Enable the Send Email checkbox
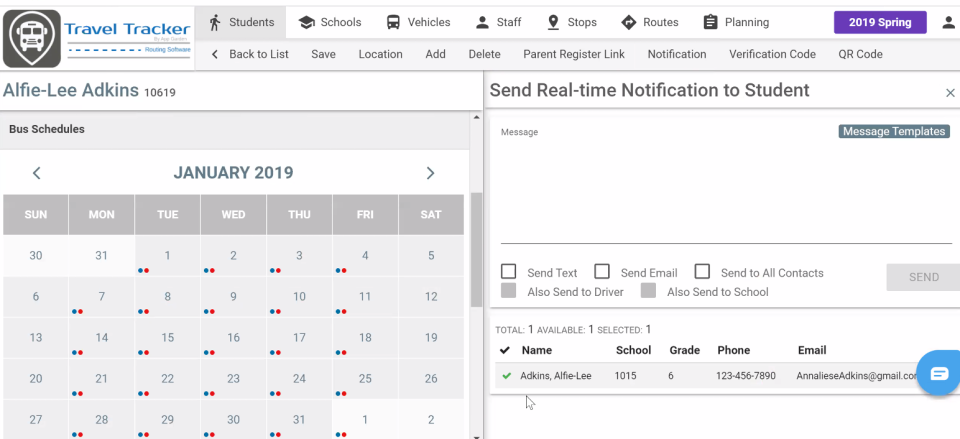Viewport: 960px width, 439px height. (602, 271)
